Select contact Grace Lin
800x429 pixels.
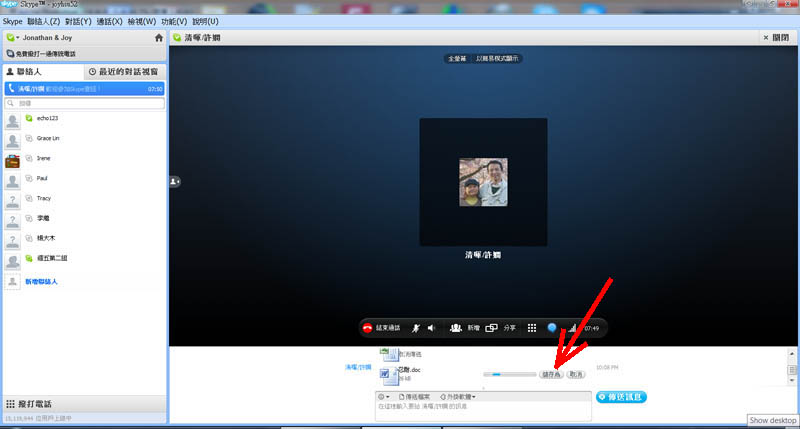pos(85,140)
